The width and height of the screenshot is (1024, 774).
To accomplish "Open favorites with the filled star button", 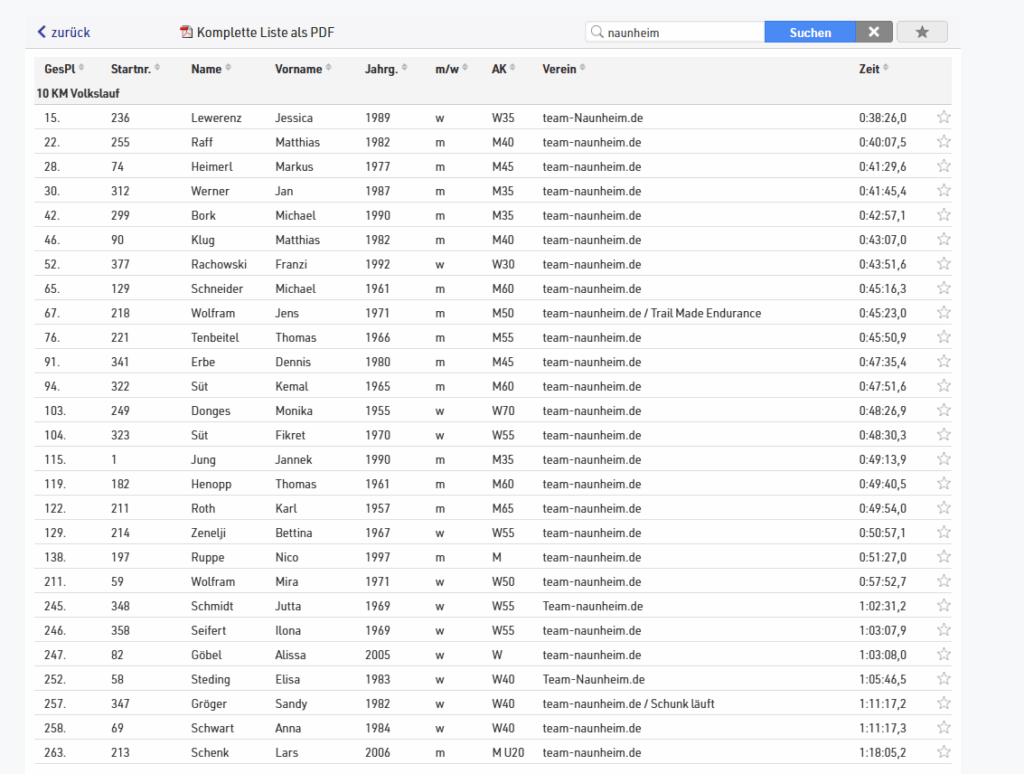I will (921, 32).
